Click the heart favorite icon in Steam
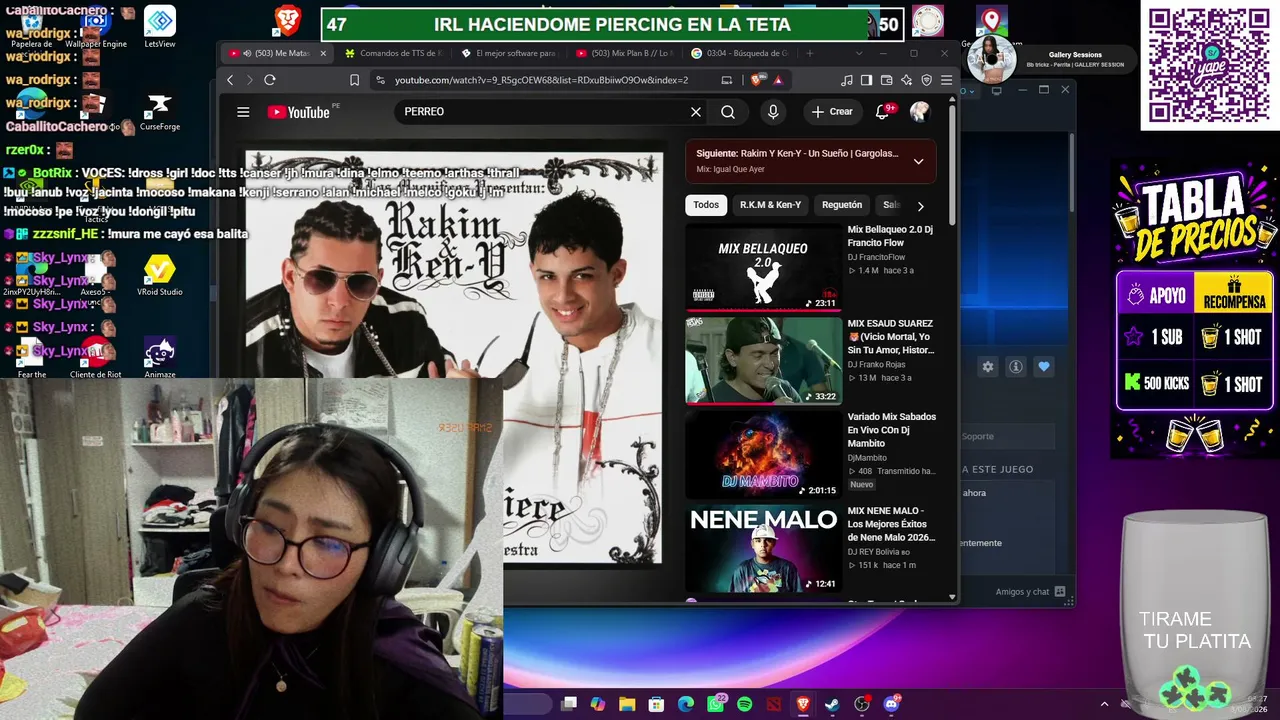 (x=1044, y=367)
